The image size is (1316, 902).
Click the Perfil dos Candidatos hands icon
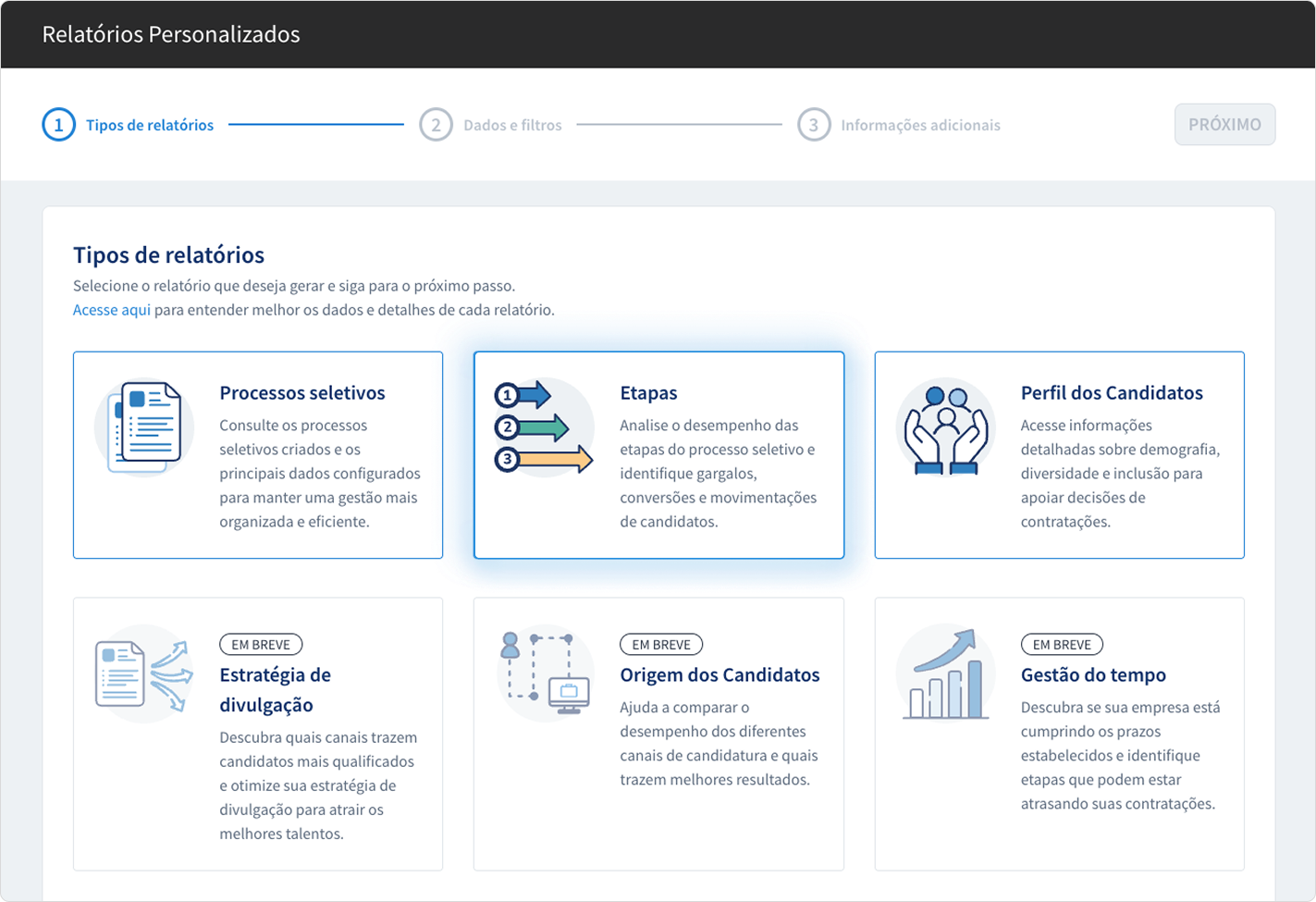point(945,427)
